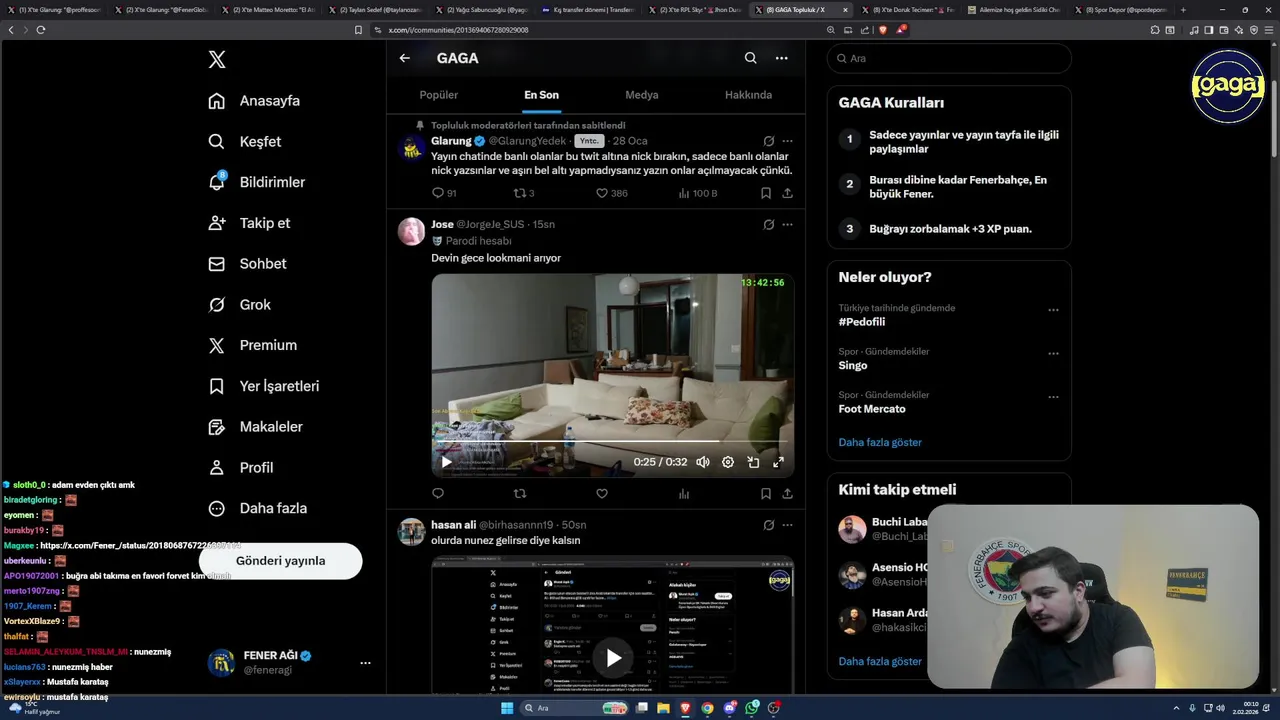Click the browser address bar URL

[458, 30]
